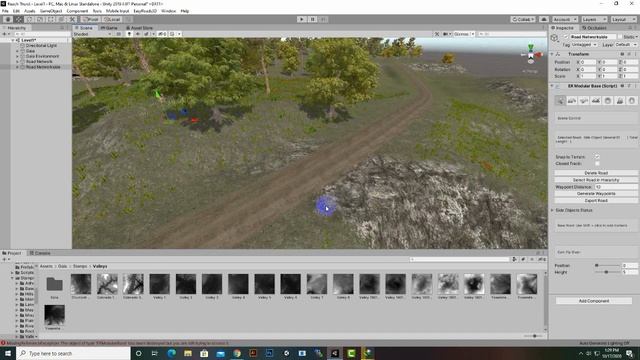Open the GameObject menu
Image resolution: width=640 pixels, height=360 pixels.
click(x=51, y=11)
